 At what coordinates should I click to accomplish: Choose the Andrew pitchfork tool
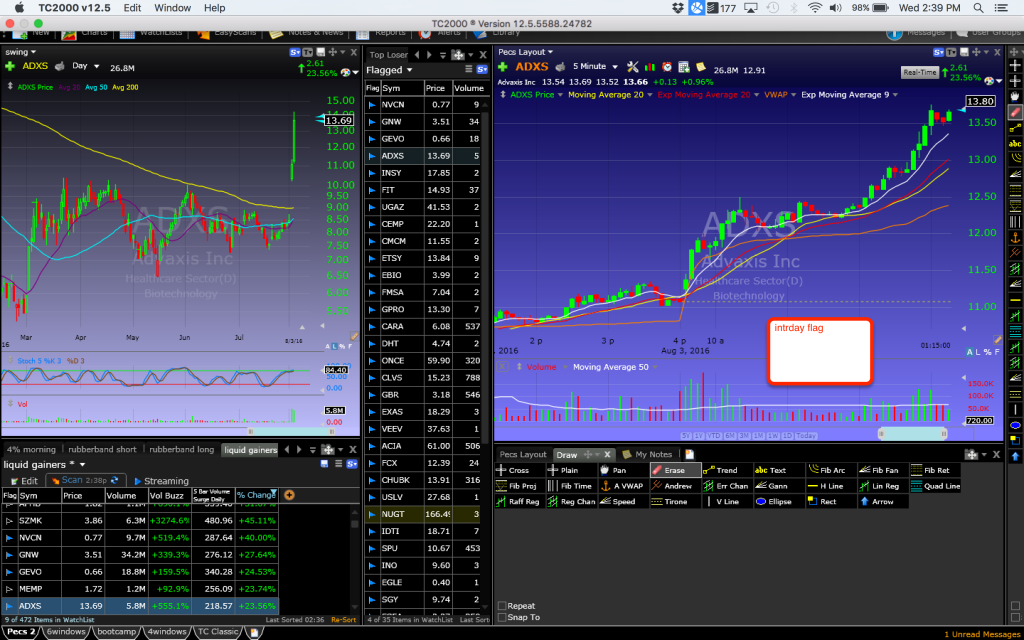(675, 486)
